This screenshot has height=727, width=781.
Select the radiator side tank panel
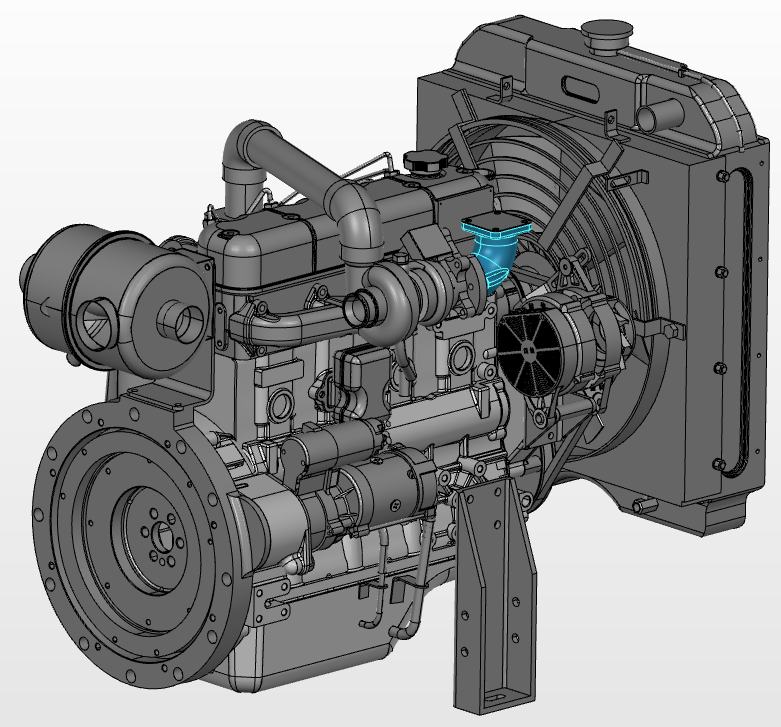pyautogui.click(x=726, y=324)
